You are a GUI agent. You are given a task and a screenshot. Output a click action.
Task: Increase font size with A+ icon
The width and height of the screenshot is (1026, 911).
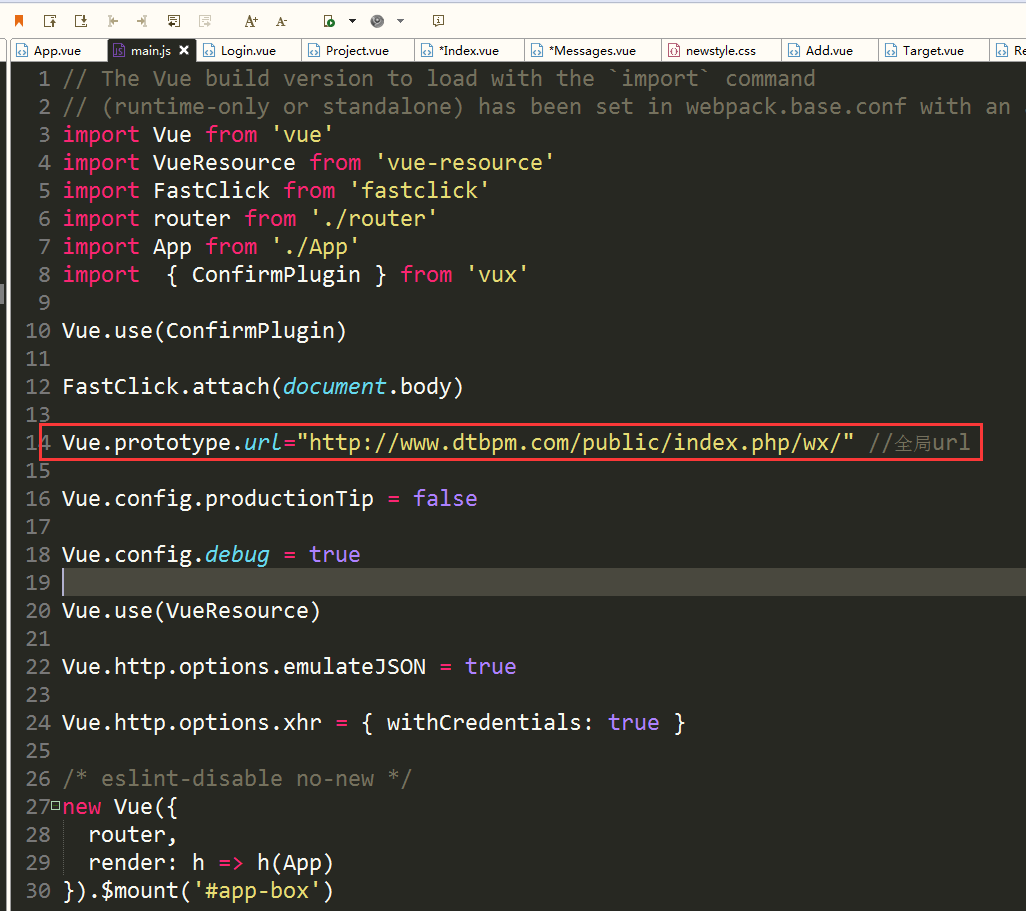pyautogui.click(x=251, y=21)
